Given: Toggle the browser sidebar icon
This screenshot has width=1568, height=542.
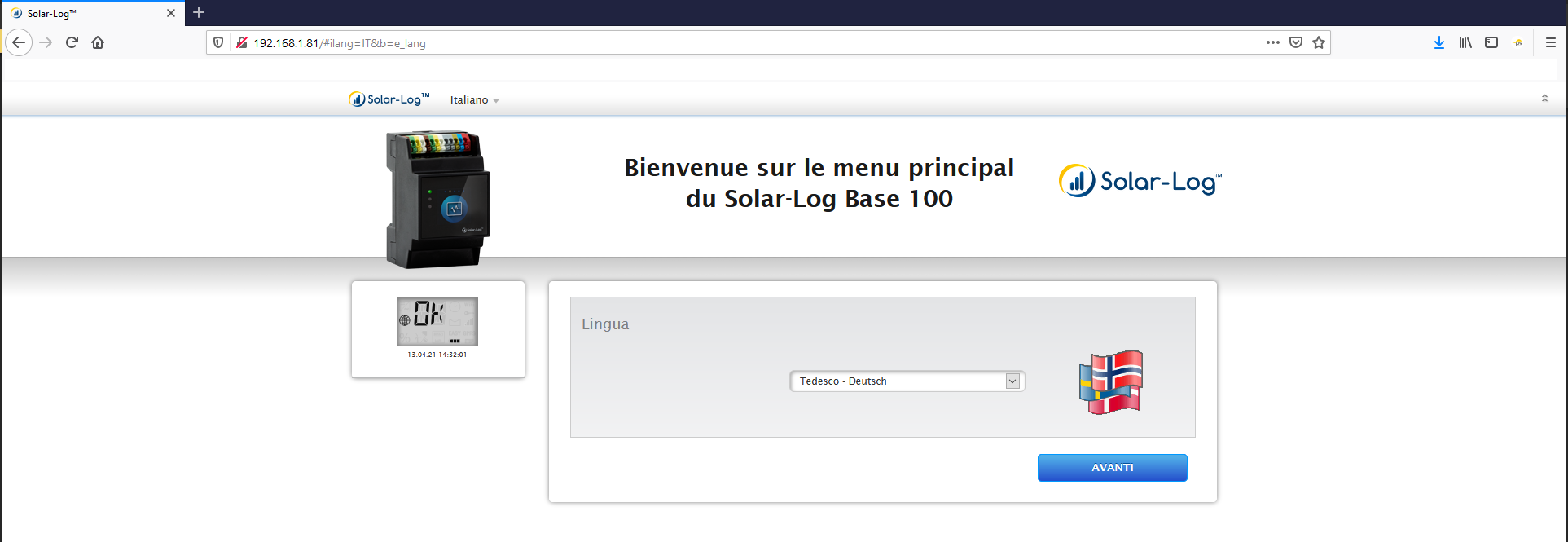Looking at the screenshot, I should [1491, 42].
